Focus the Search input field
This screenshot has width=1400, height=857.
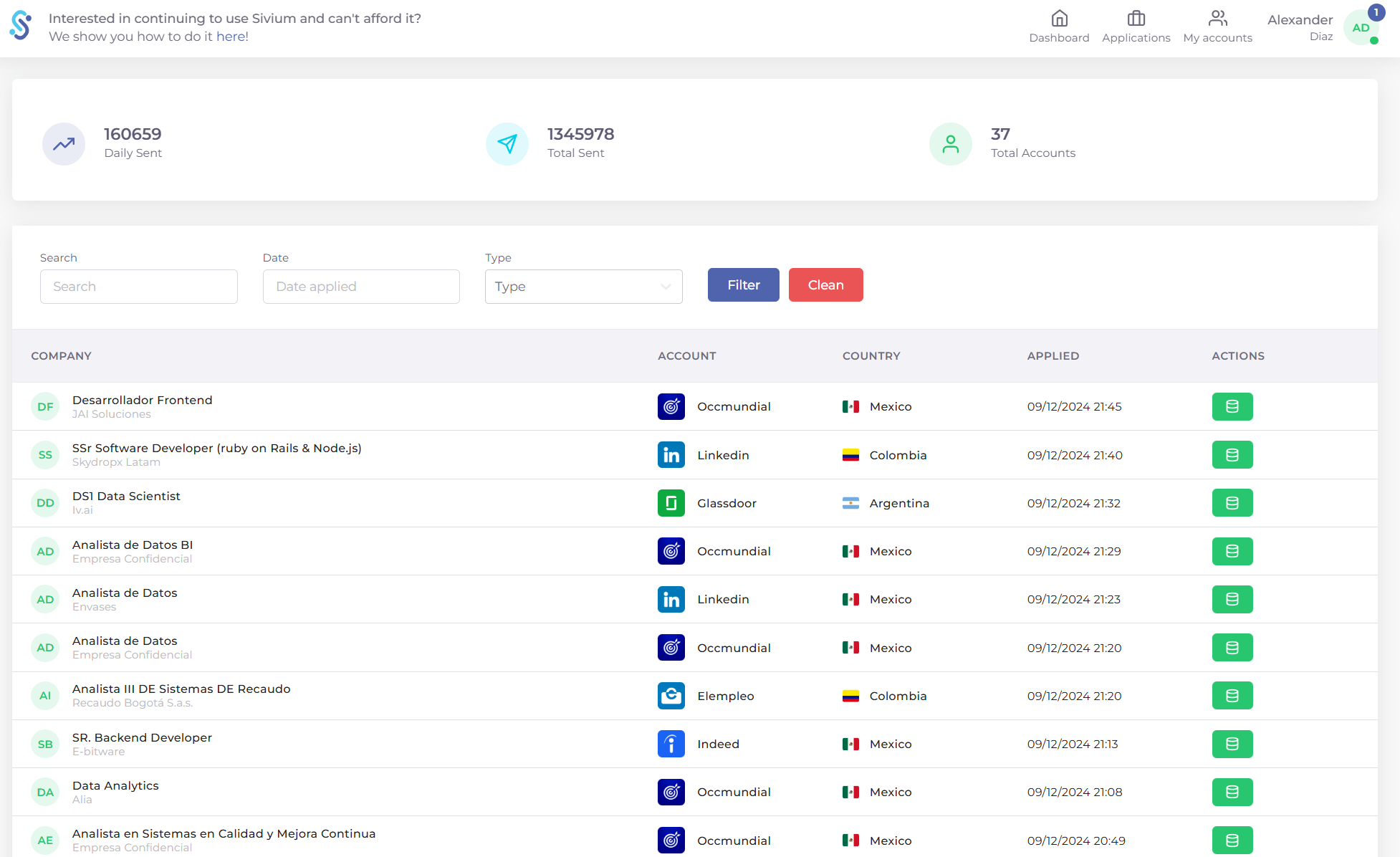(139, 287)
